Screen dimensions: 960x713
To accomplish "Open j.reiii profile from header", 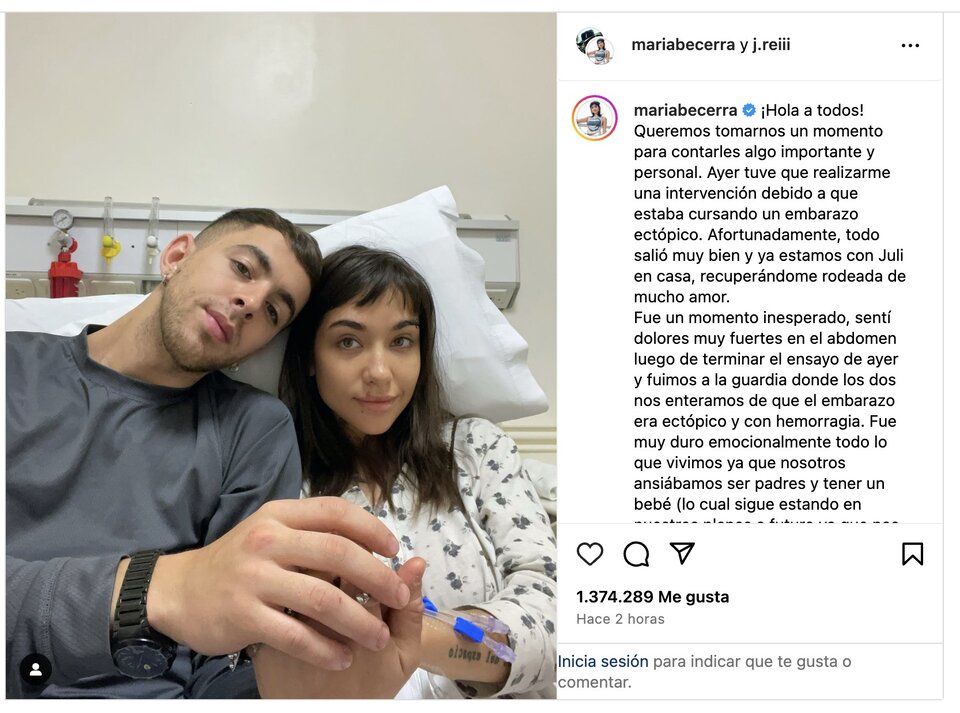I will click(771, 45).
